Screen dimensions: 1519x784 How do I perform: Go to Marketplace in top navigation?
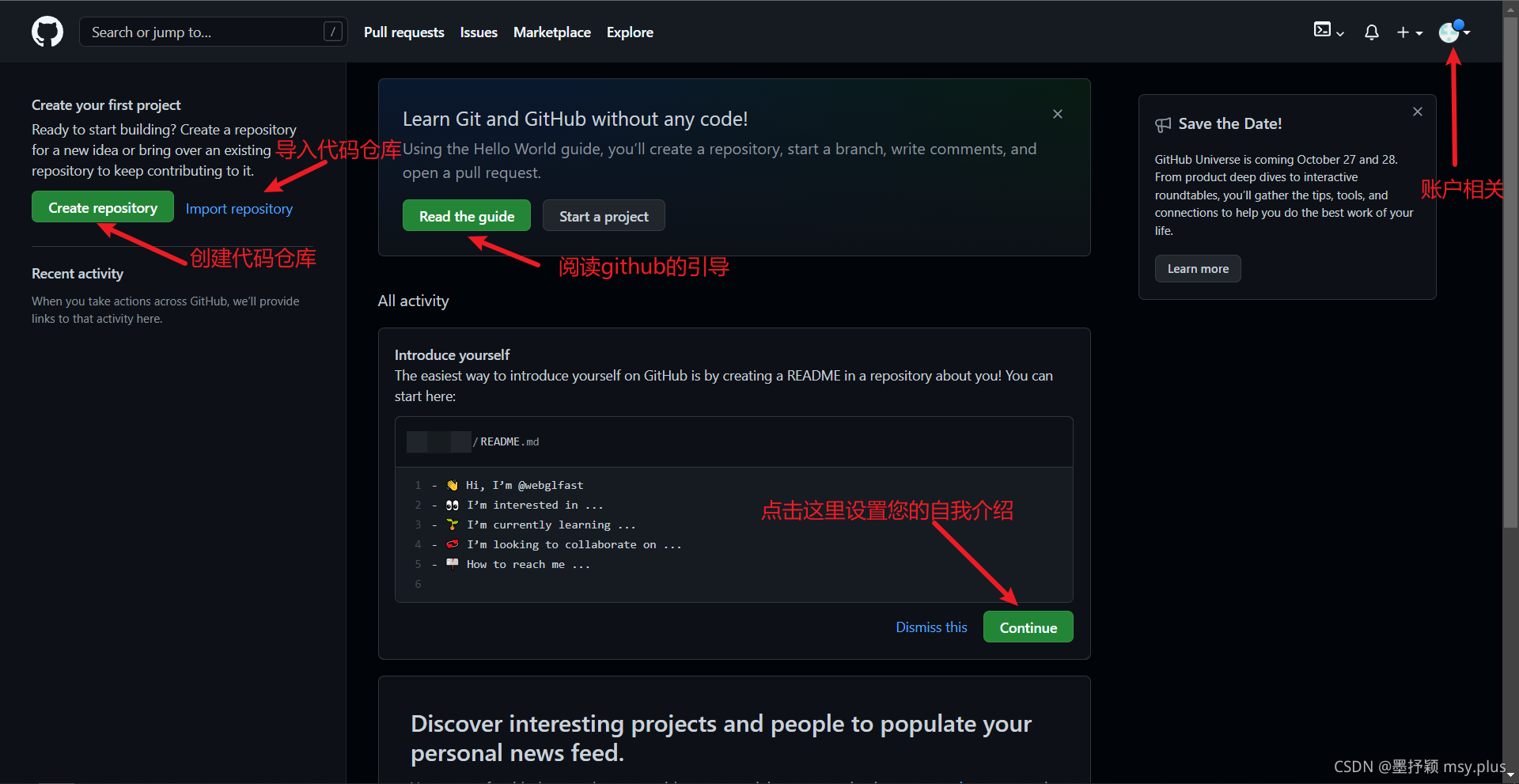[x=552, y=32]
